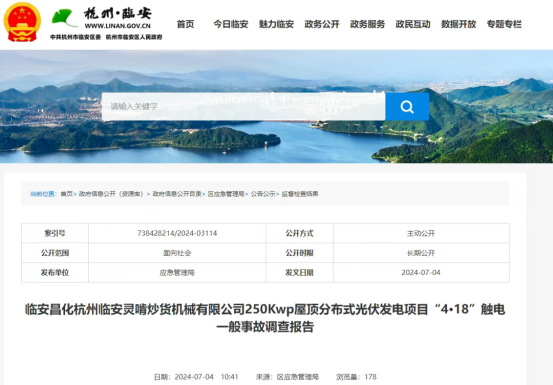Click 政府信息公开目录 breadcrumb link

[x=177, y=194]
